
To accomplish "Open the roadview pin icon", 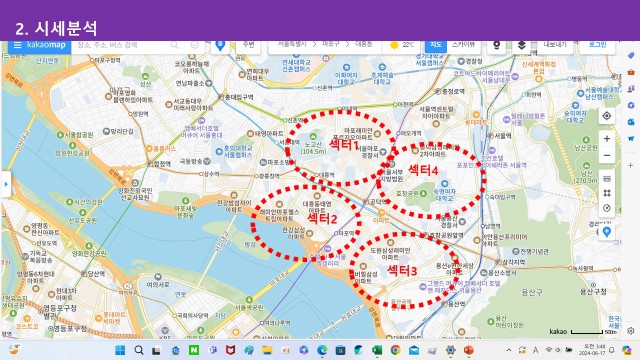I will click(x=496, y=45).
